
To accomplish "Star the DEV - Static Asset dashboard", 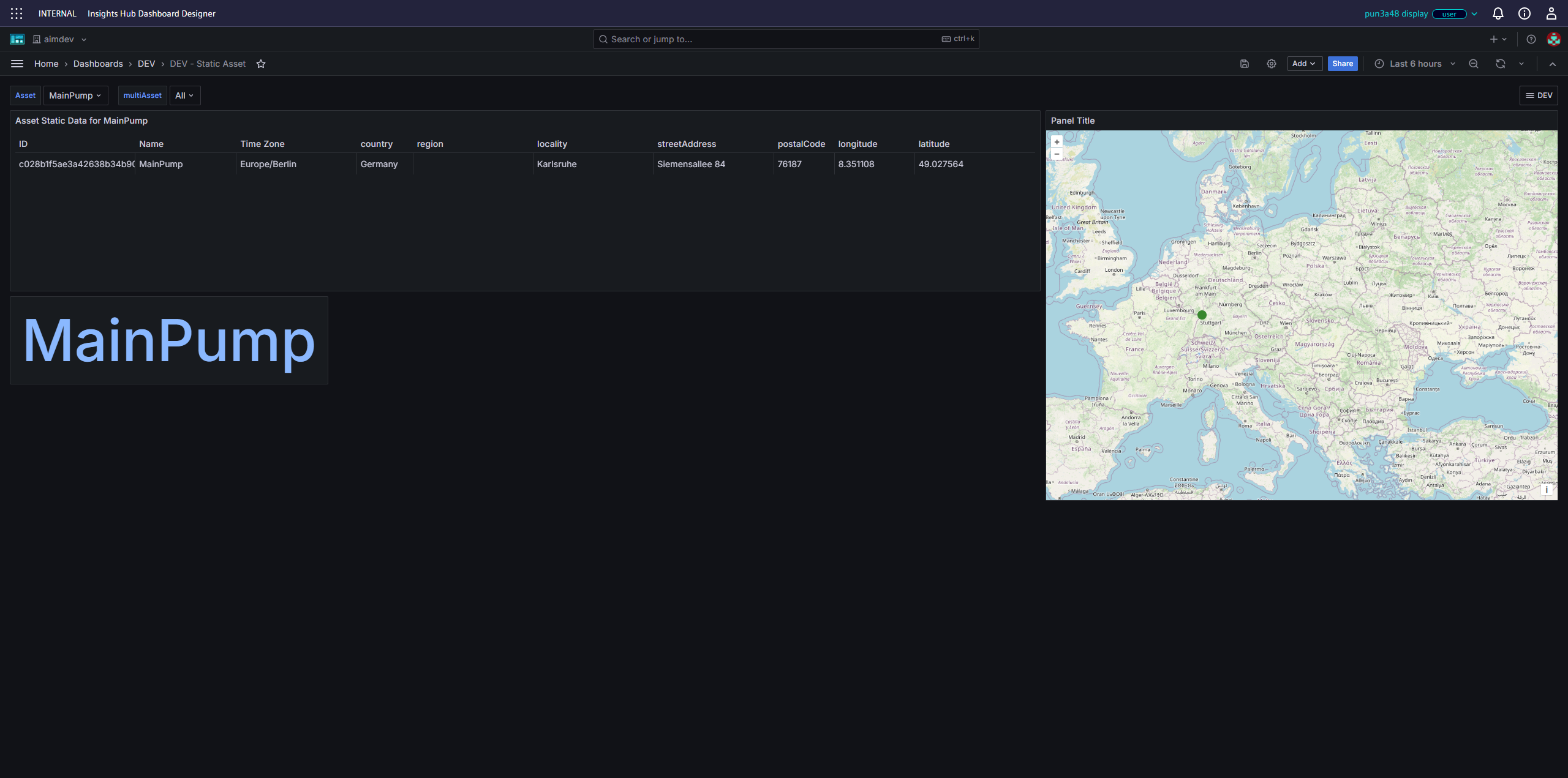I will click(261, 64).
